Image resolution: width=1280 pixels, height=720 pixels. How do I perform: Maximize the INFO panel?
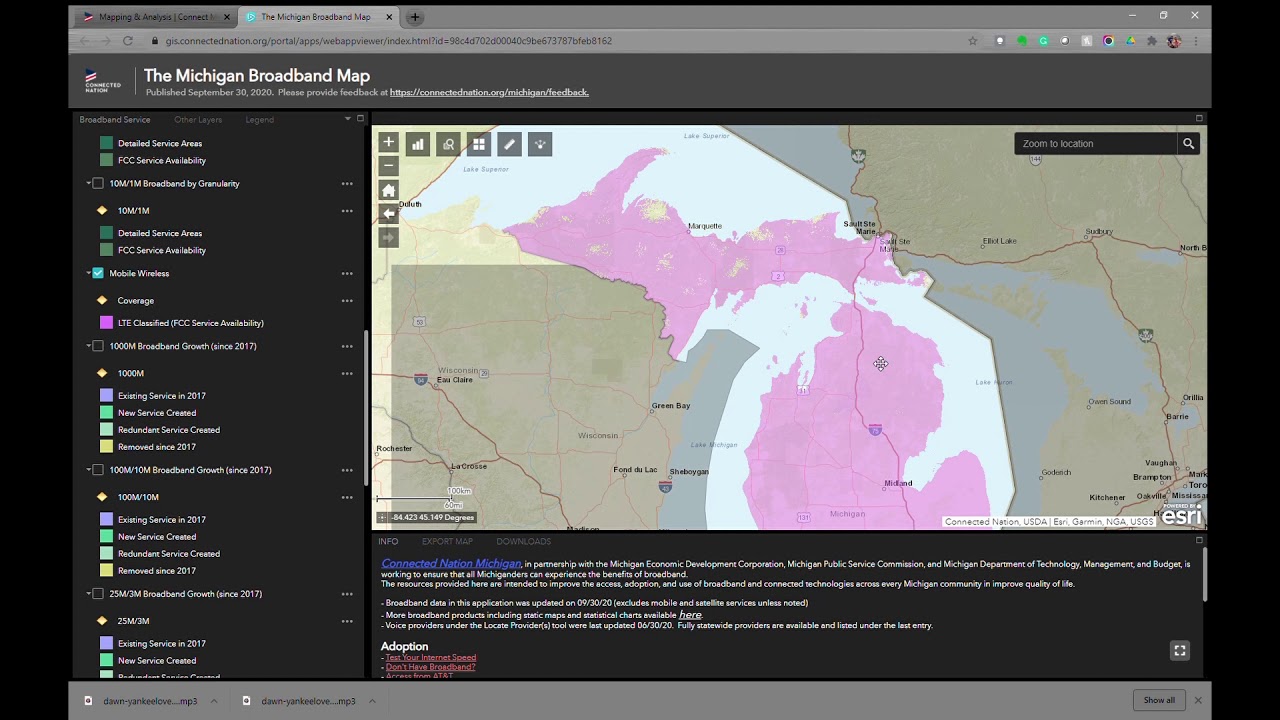click(1199, 540)
